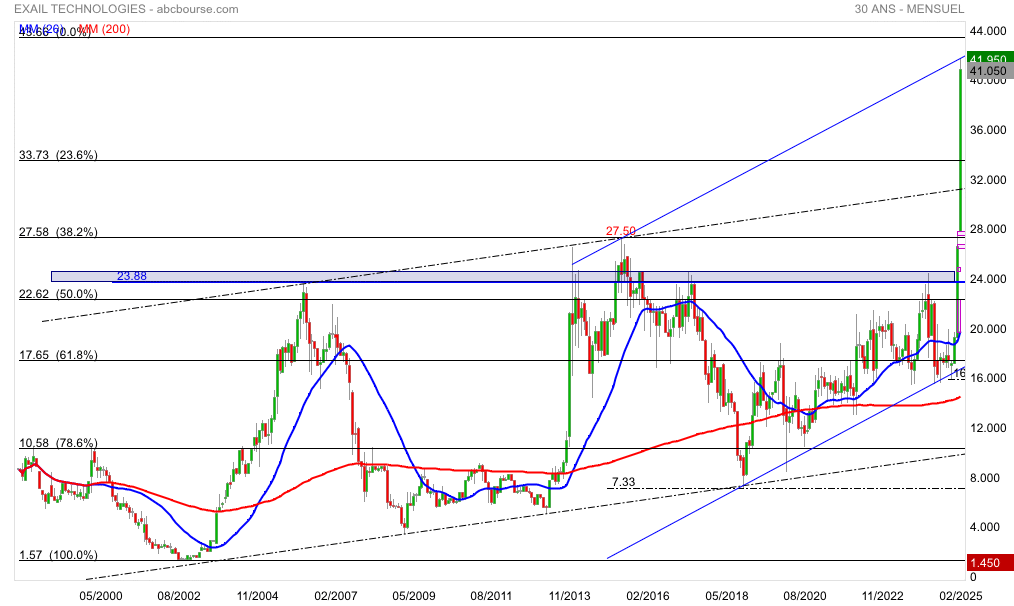Click the 33.73 (23.6%) Fibonacci label
Viewport: 1014px width, 606px height.
[x=58, y=155]
